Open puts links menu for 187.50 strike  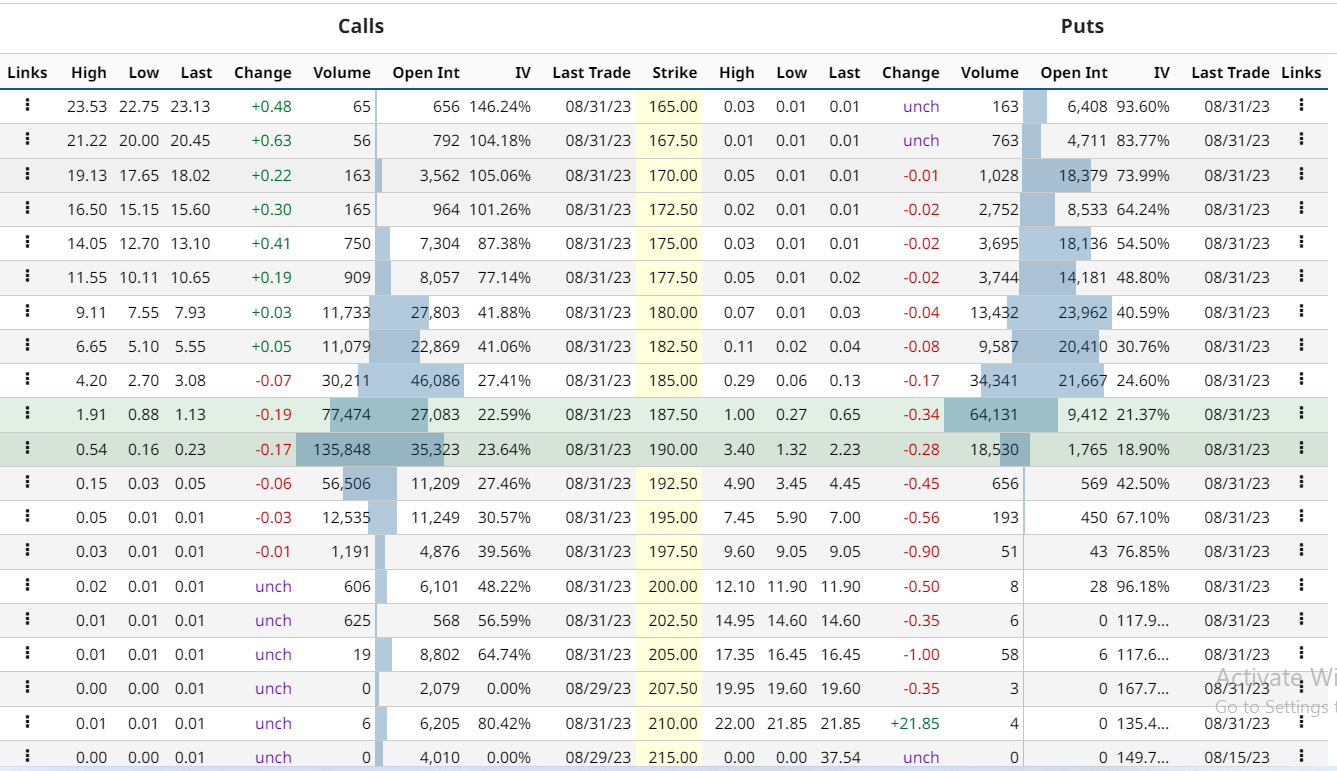[1301, 413]
